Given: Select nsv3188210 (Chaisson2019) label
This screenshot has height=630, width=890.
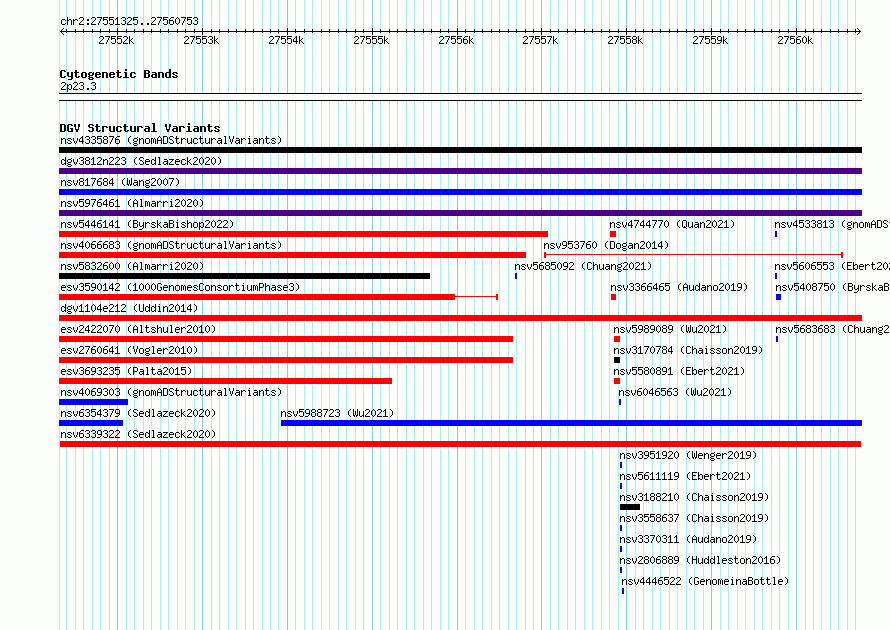Looking at the screenshot, I should [694, 497].
